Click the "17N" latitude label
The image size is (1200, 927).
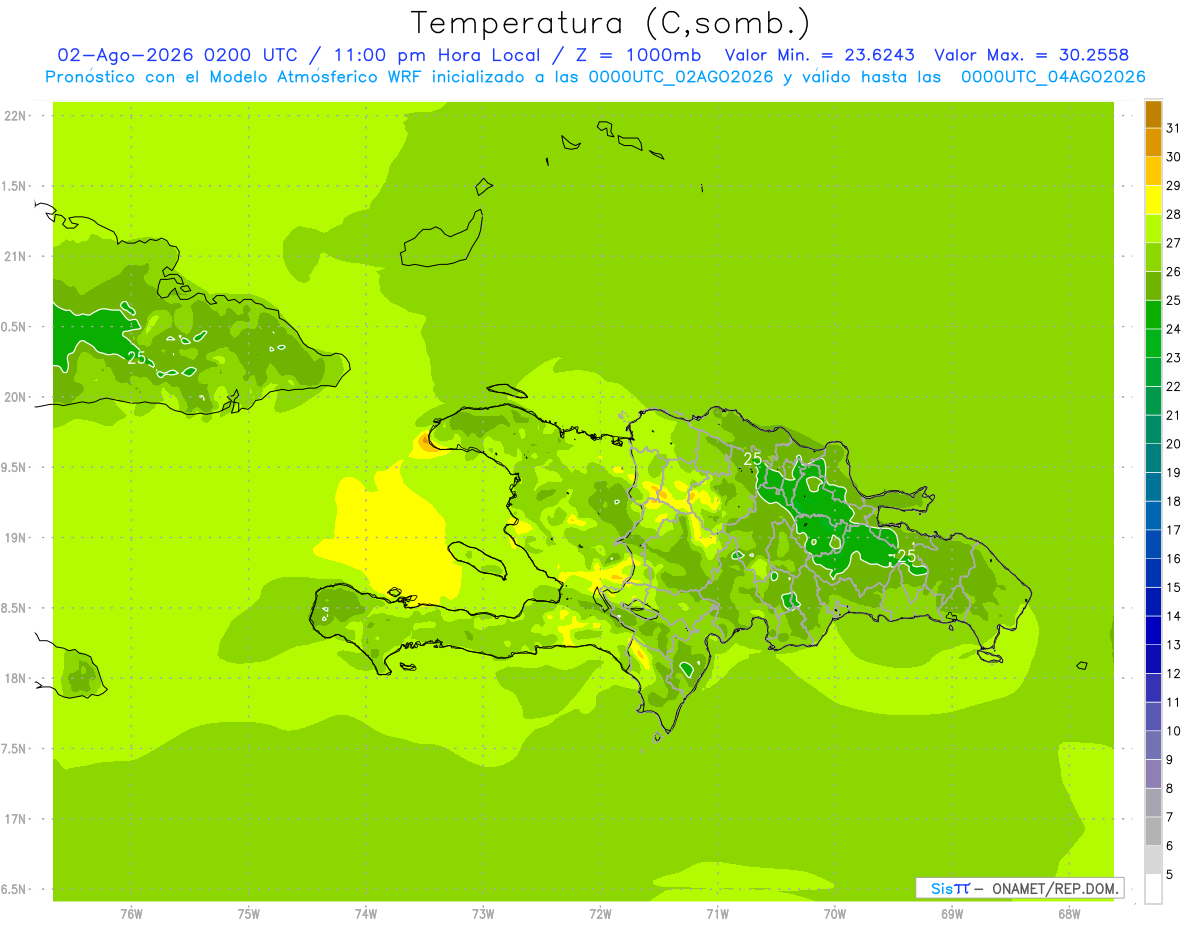(x=15, y=819)
